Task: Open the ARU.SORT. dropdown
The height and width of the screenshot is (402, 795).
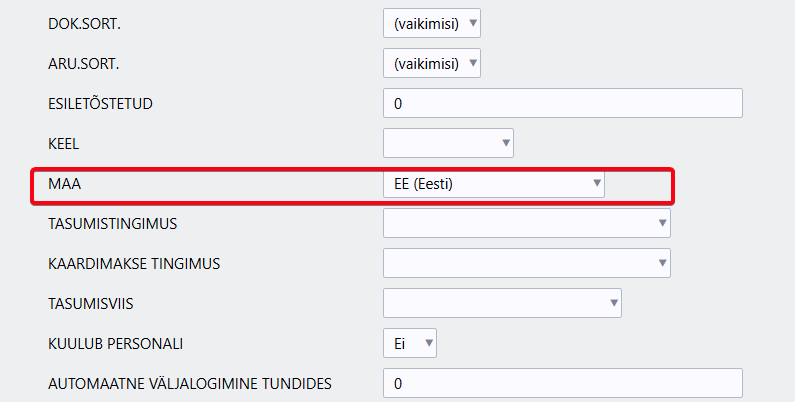Action: (432, 64)
